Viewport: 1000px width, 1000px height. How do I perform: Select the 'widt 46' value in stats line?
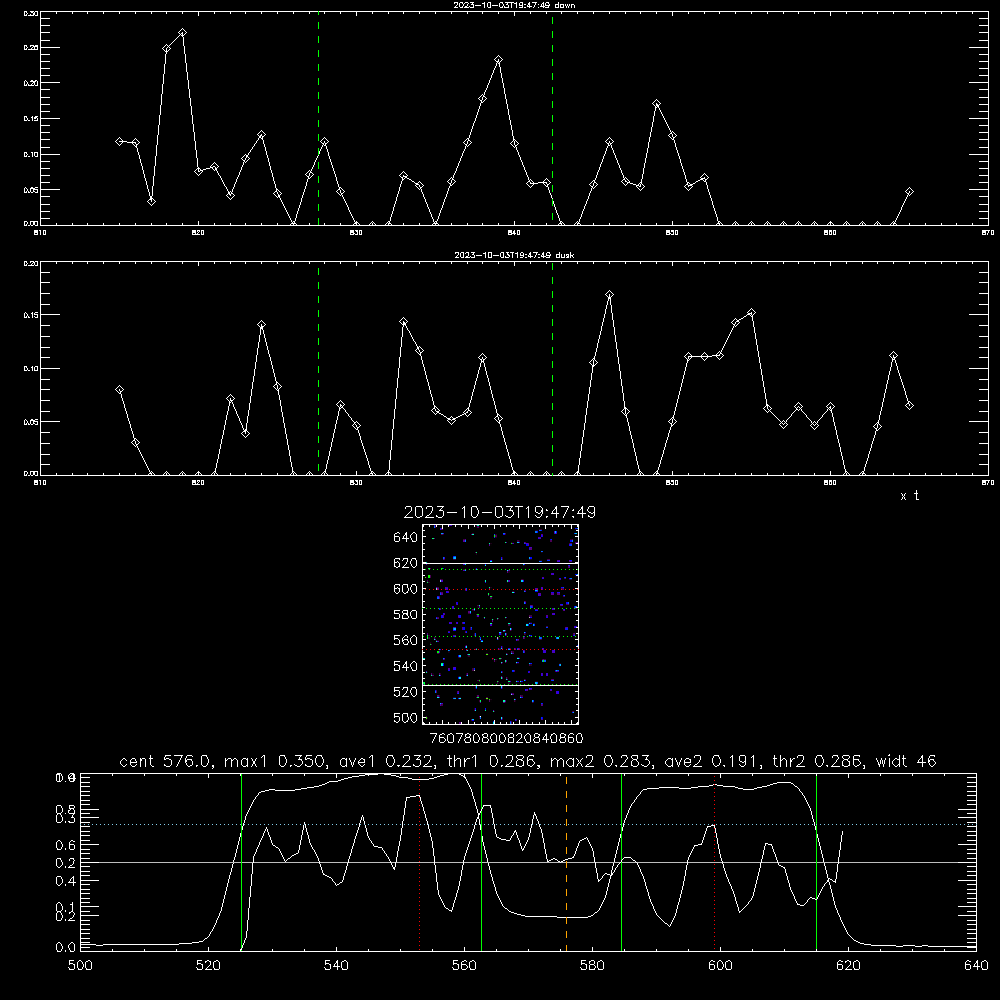(906, 761)
